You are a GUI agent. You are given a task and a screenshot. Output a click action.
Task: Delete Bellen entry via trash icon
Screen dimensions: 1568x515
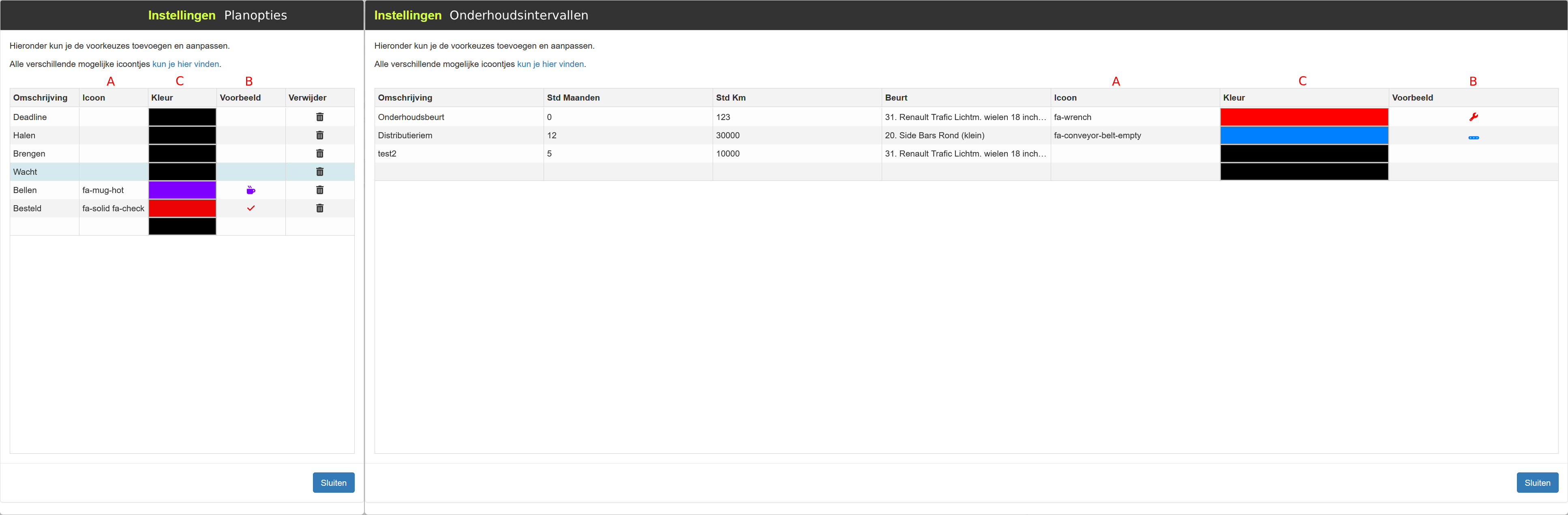click(x=319, y=190)
